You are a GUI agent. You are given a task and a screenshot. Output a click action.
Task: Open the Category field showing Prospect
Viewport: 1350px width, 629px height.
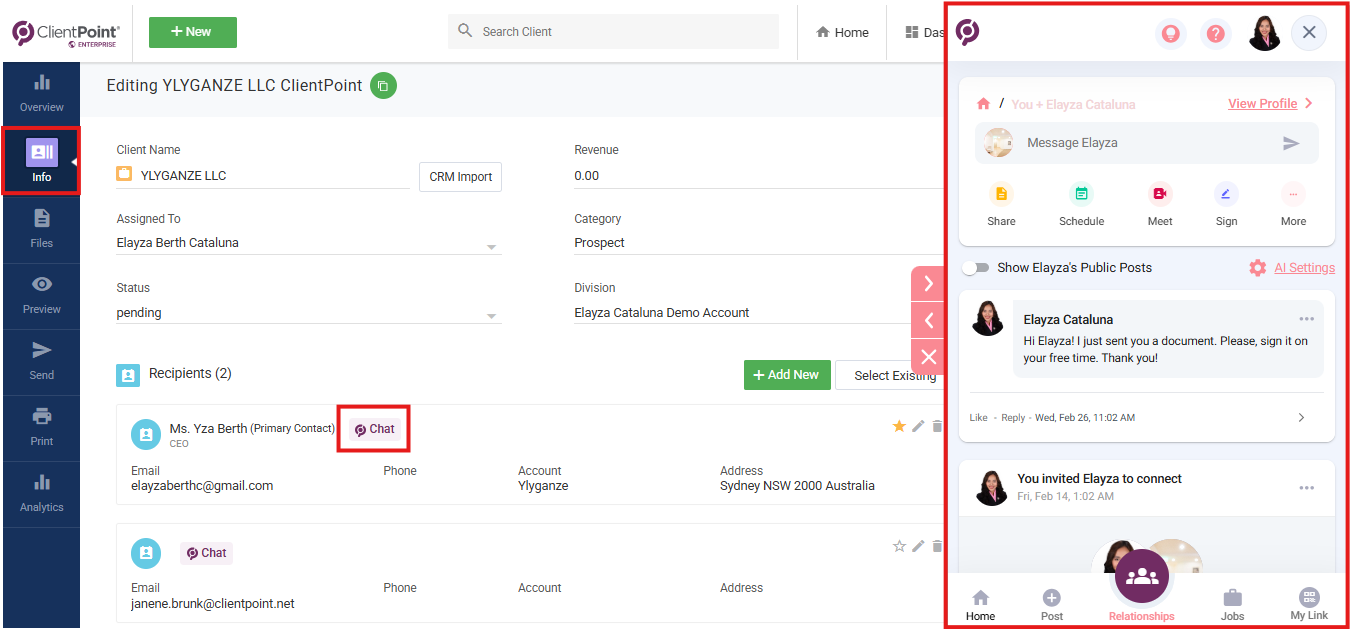coord(758,243)
